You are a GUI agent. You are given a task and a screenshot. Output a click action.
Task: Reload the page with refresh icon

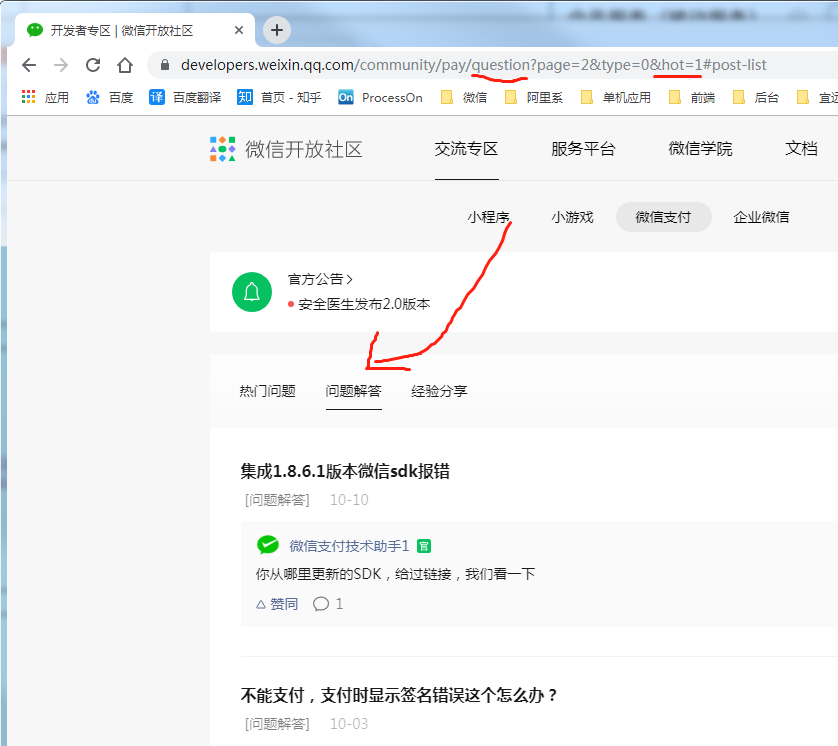click(93, 65)
